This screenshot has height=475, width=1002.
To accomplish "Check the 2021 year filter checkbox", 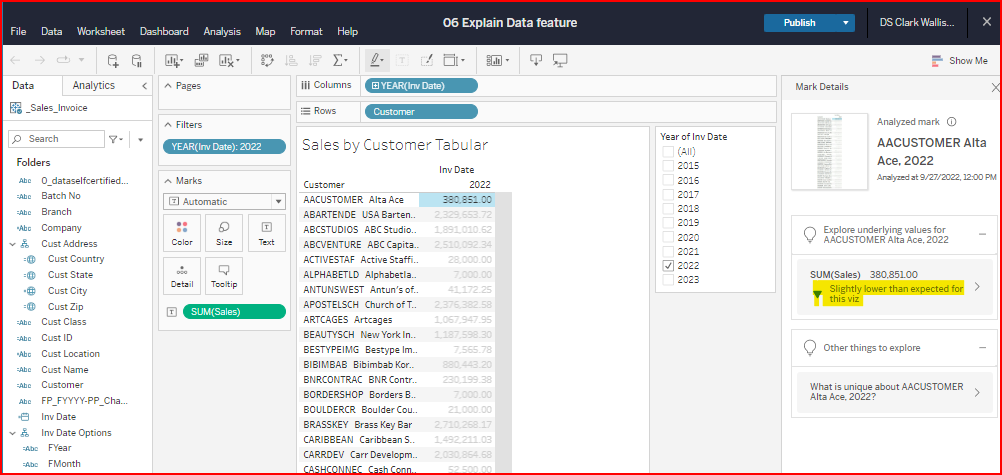I will (667, 252).
